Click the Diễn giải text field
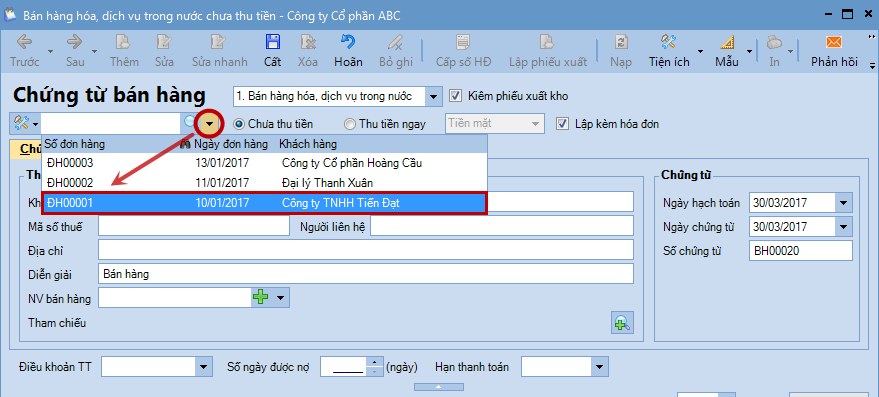This screenshot has width=879, height=397. tap(366, 274)
